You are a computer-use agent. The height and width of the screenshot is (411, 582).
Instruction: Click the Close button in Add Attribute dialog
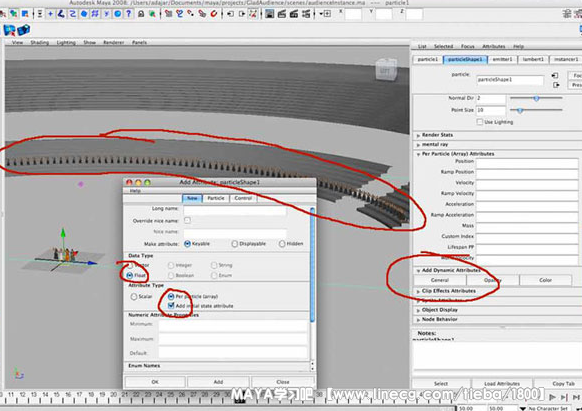coord(283,382)
